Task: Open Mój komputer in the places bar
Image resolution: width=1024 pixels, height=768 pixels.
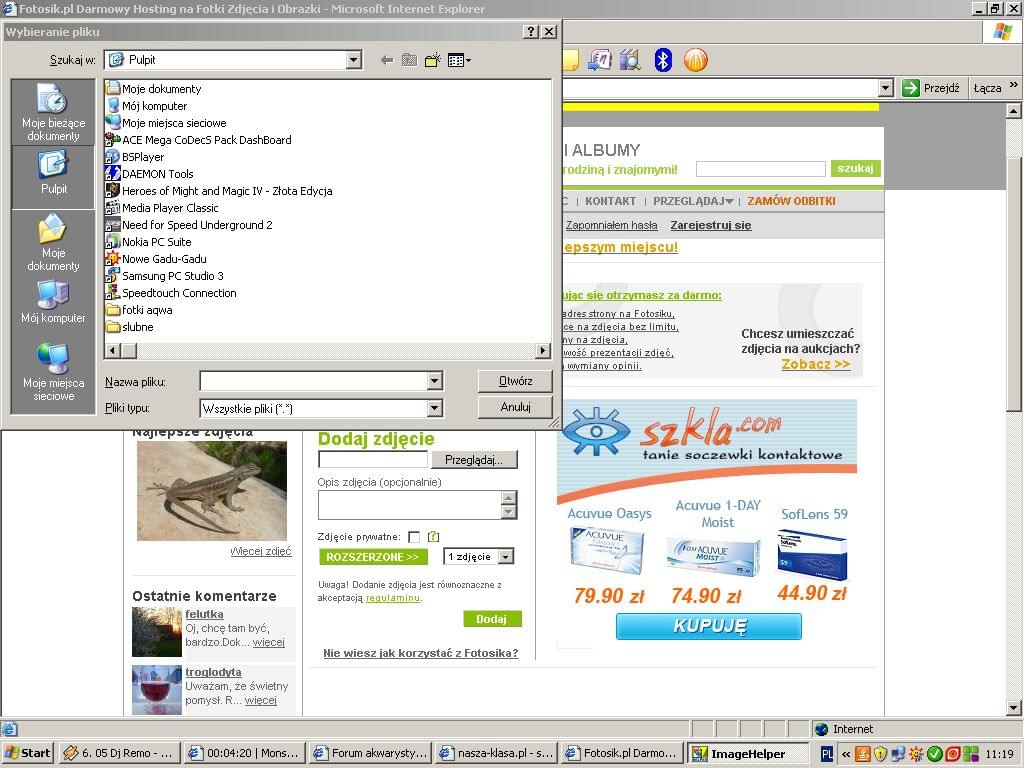Action: [x=54, y=302]
